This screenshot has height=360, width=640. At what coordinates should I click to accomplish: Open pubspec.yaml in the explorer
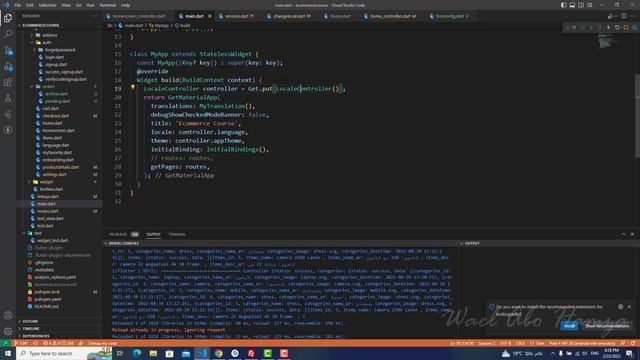click(x=47, y=299)
